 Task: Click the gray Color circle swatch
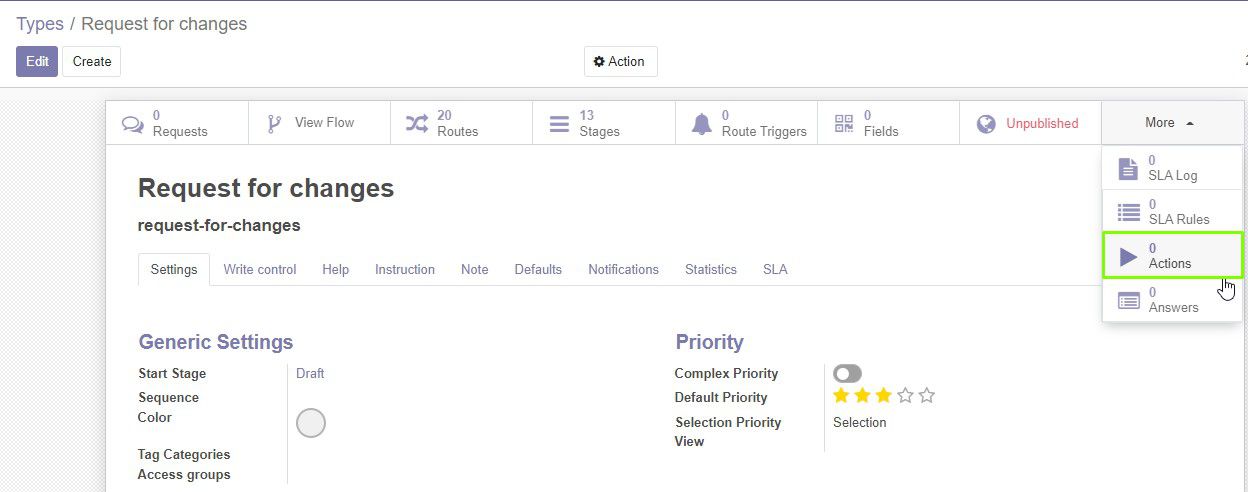coord(311,423)
